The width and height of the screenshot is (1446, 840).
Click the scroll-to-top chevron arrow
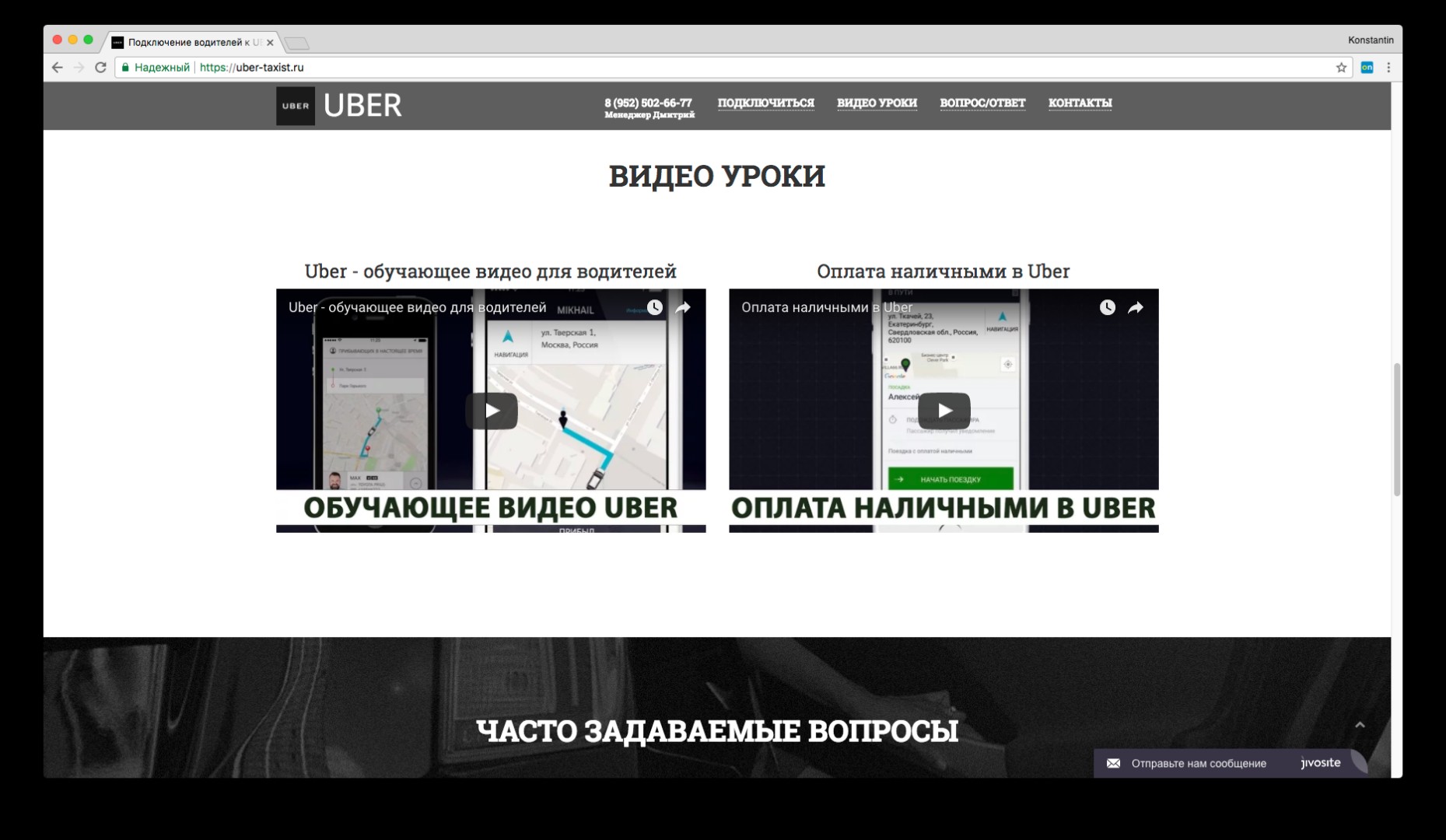coord(1360,725)
